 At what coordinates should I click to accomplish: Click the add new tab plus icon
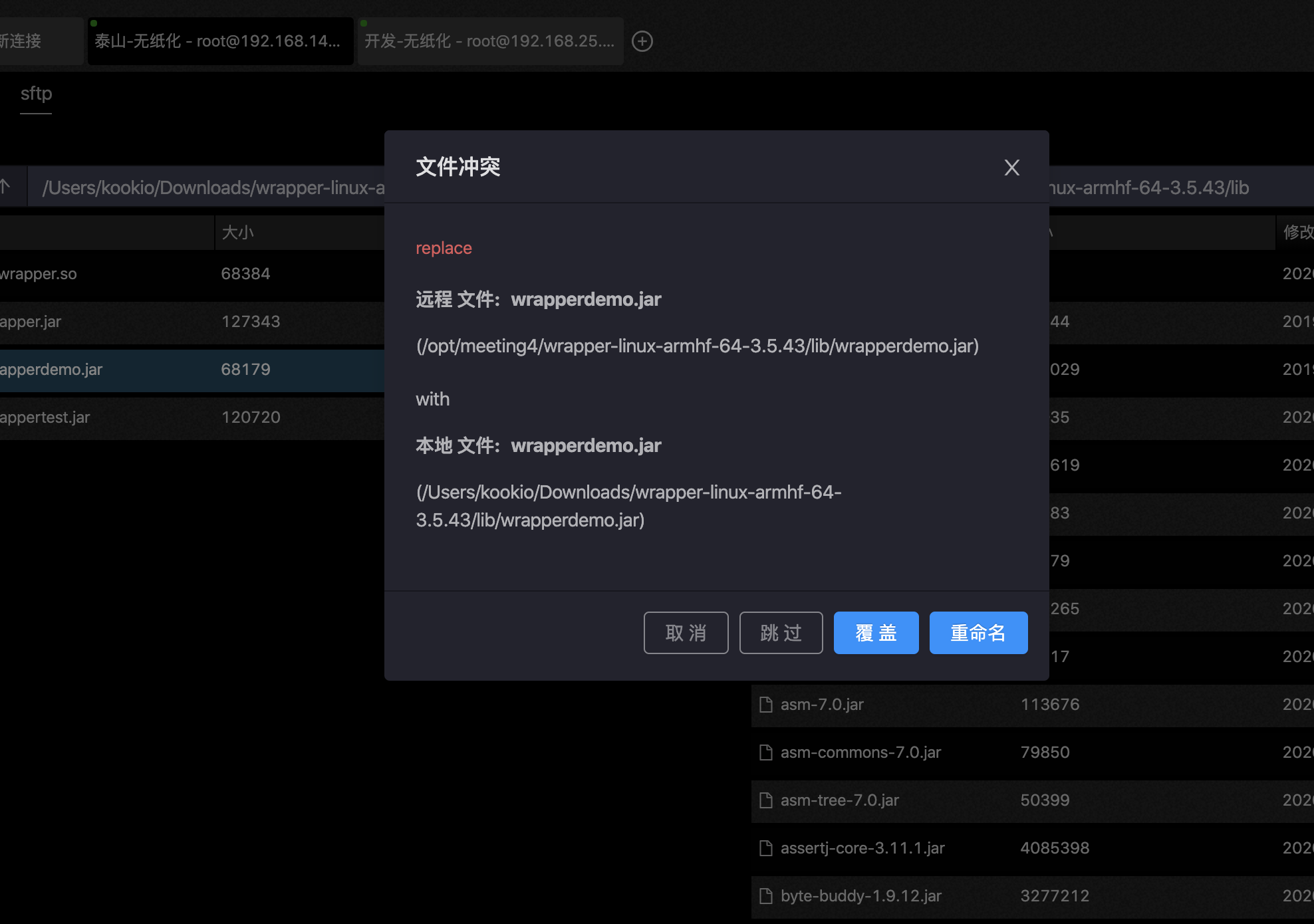click(642, 41)
